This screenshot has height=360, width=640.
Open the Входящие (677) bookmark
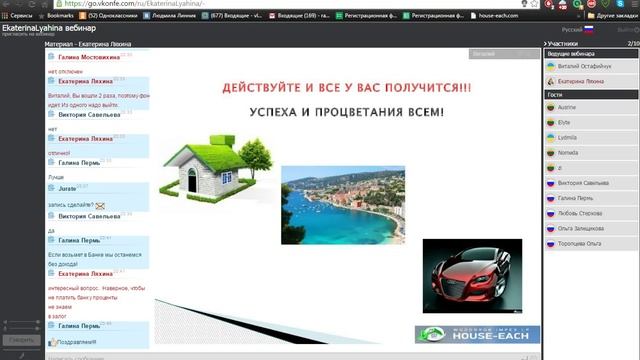232,16
